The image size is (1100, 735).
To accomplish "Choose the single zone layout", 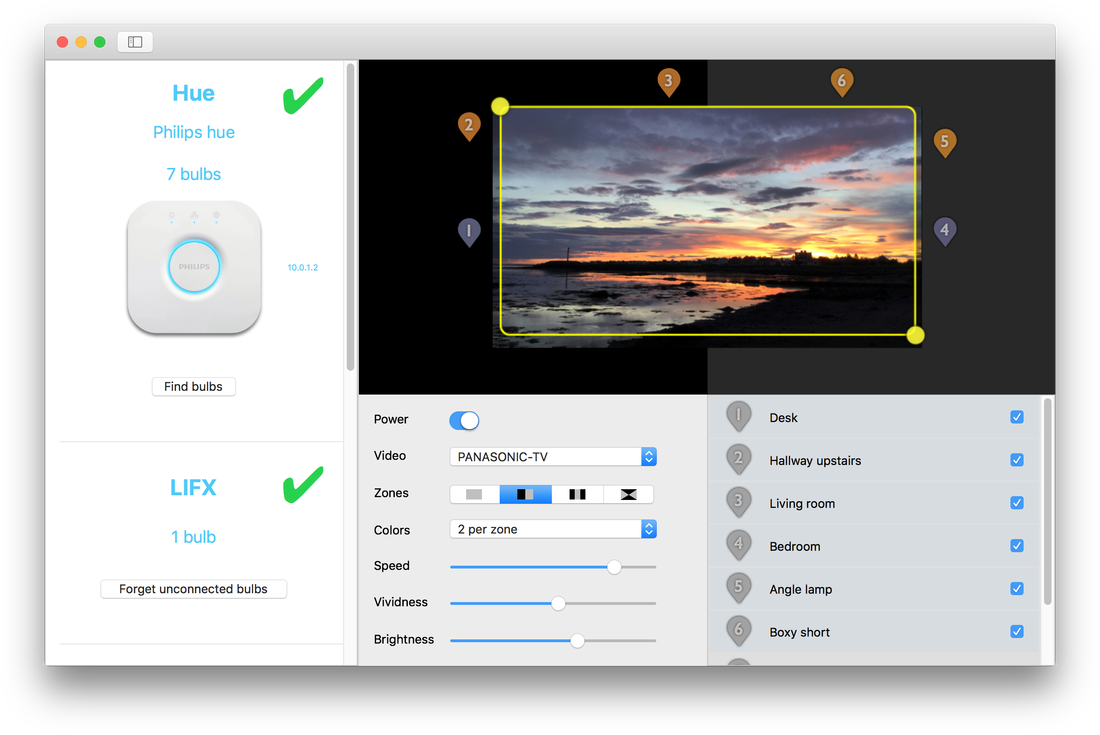I will 474,494.
